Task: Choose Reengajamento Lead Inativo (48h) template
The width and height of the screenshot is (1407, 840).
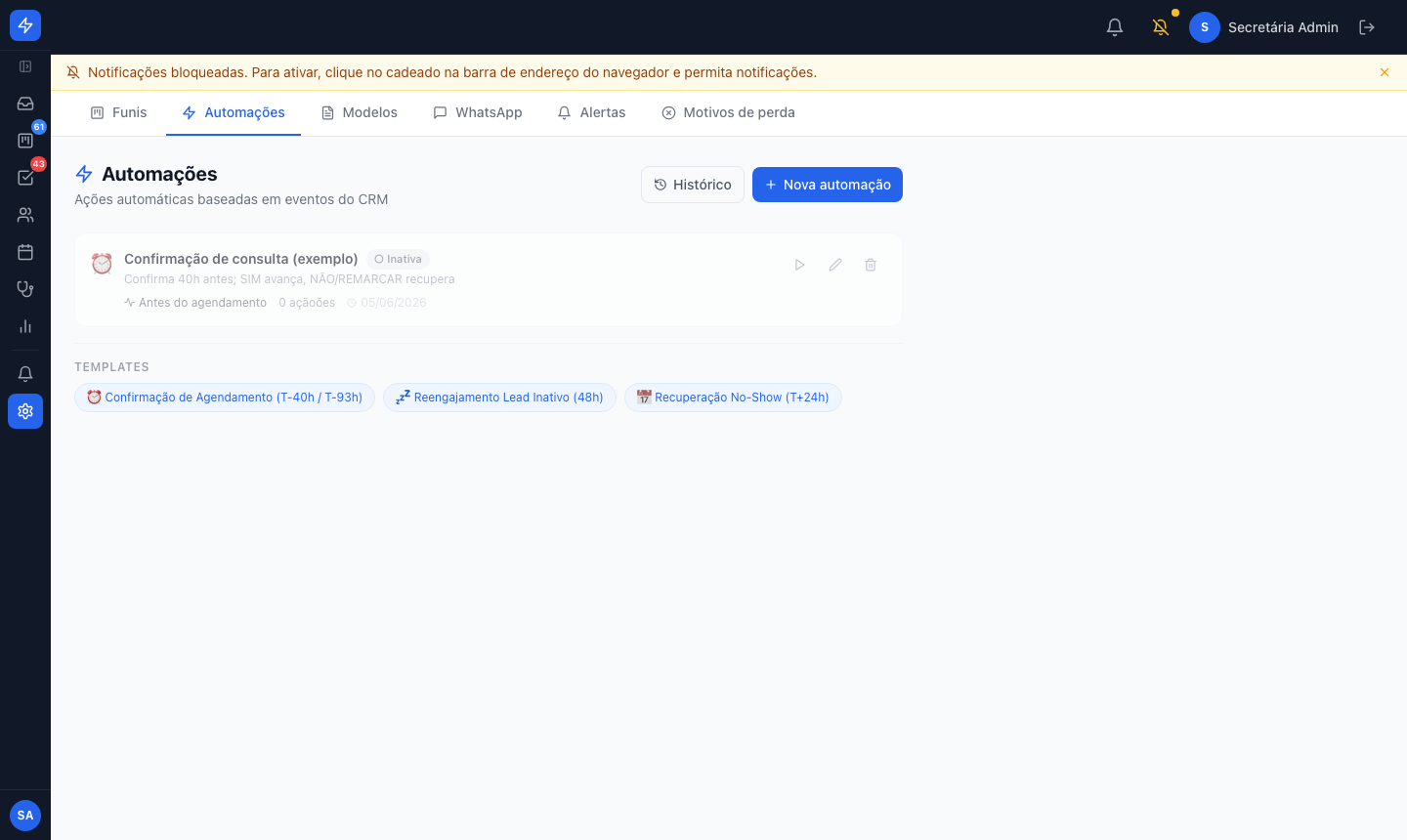Action: click(x=499, y=398)
